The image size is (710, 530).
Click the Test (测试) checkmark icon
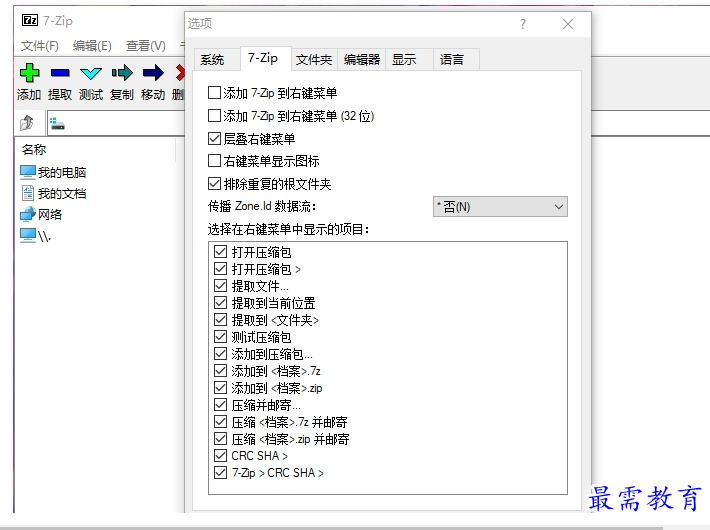click(91, 73)
